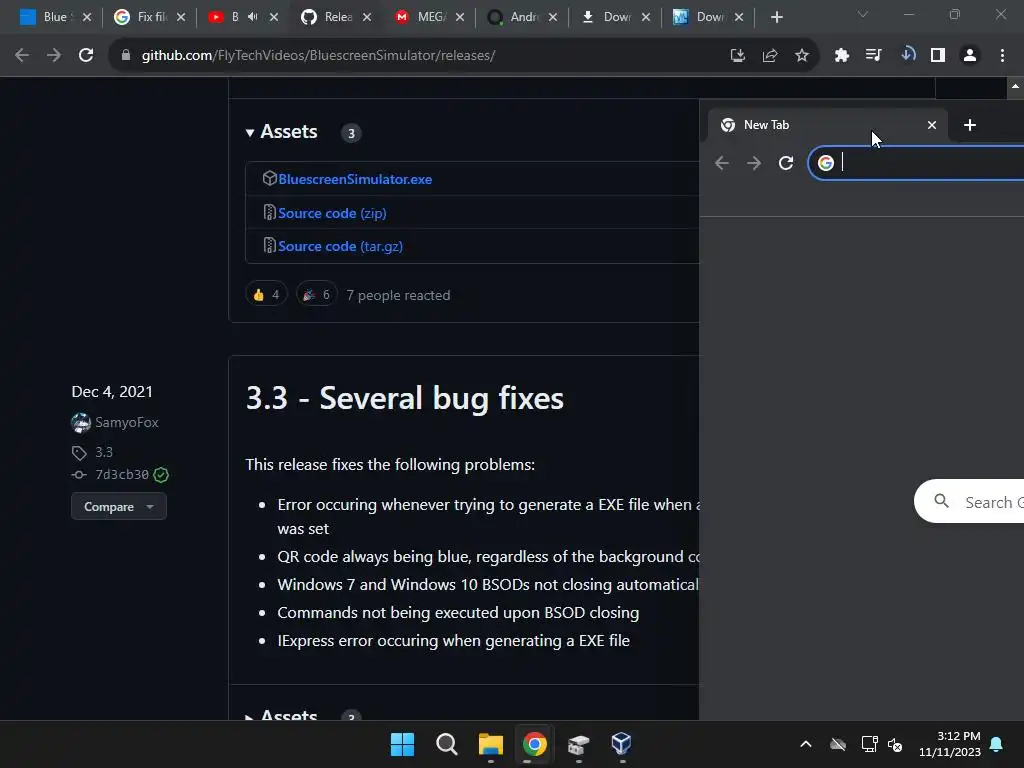The width and height of the screenshot is (1024, 768).
Task: Close the MEGA tab
Action: tap(460, 18)
